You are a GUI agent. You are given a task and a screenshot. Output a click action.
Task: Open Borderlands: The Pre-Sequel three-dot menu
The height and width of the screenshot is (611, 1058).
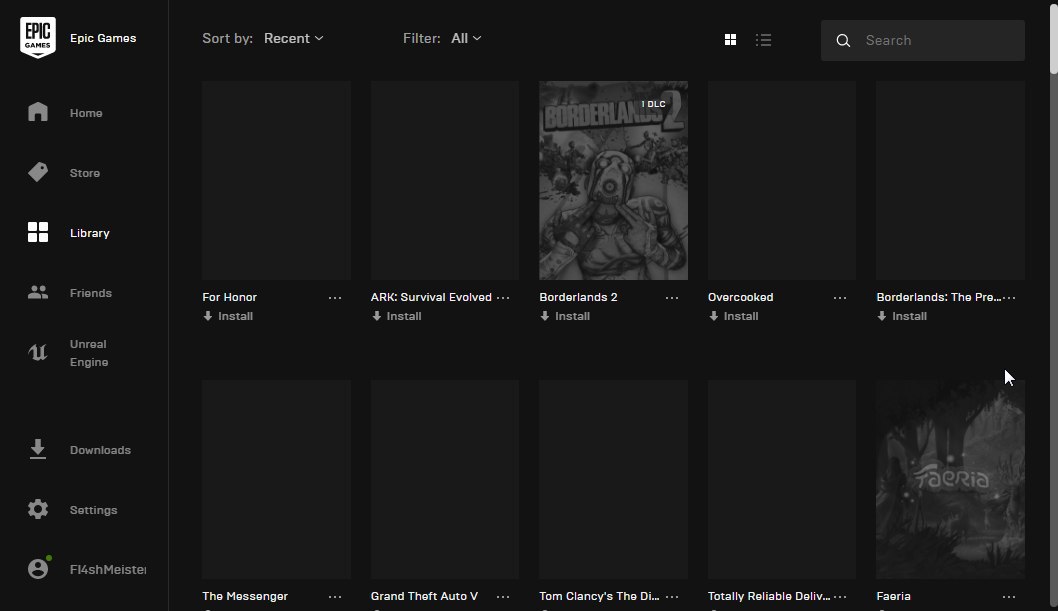tap(1009, 297)
